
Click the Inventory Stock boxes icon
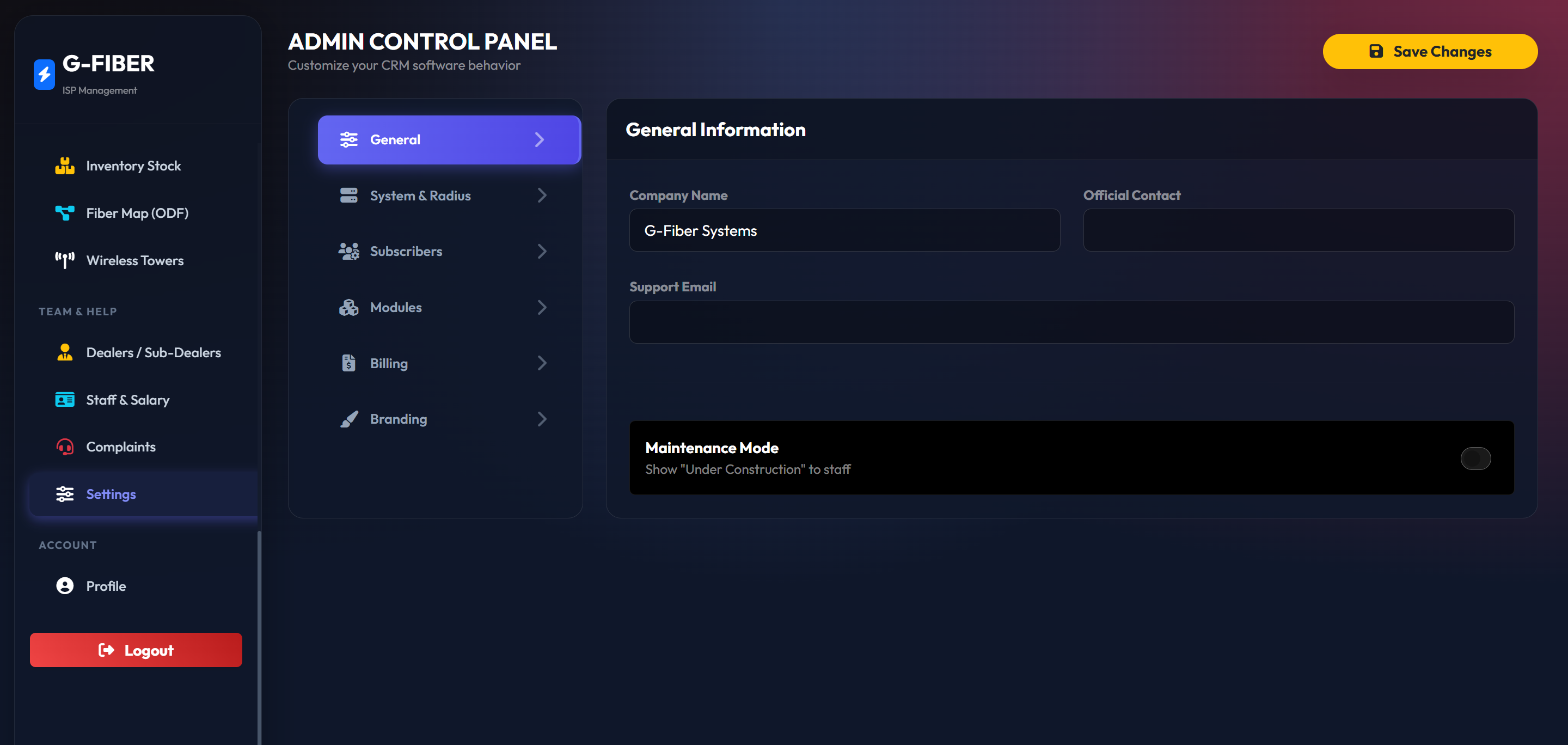click(x=65, y=166)
